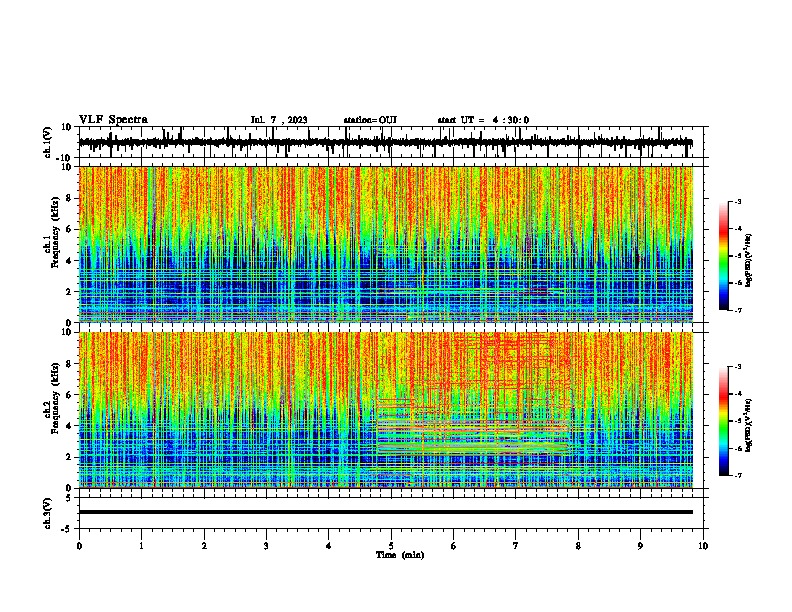This screenshot has height=612, width=792.
Task: Click inside the ch.1 spectrogram panel
Action: coord(385,244)
